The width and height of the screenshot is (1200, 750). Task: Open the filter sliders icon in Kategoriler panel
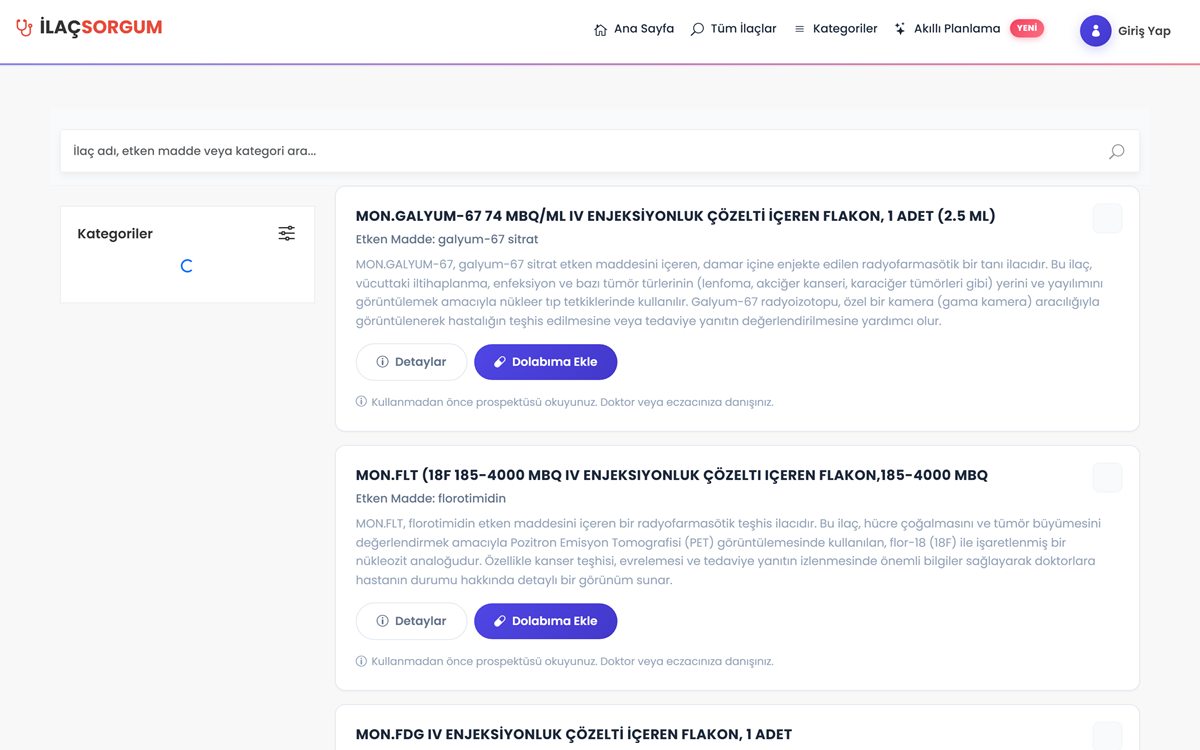tap(287, 233)
